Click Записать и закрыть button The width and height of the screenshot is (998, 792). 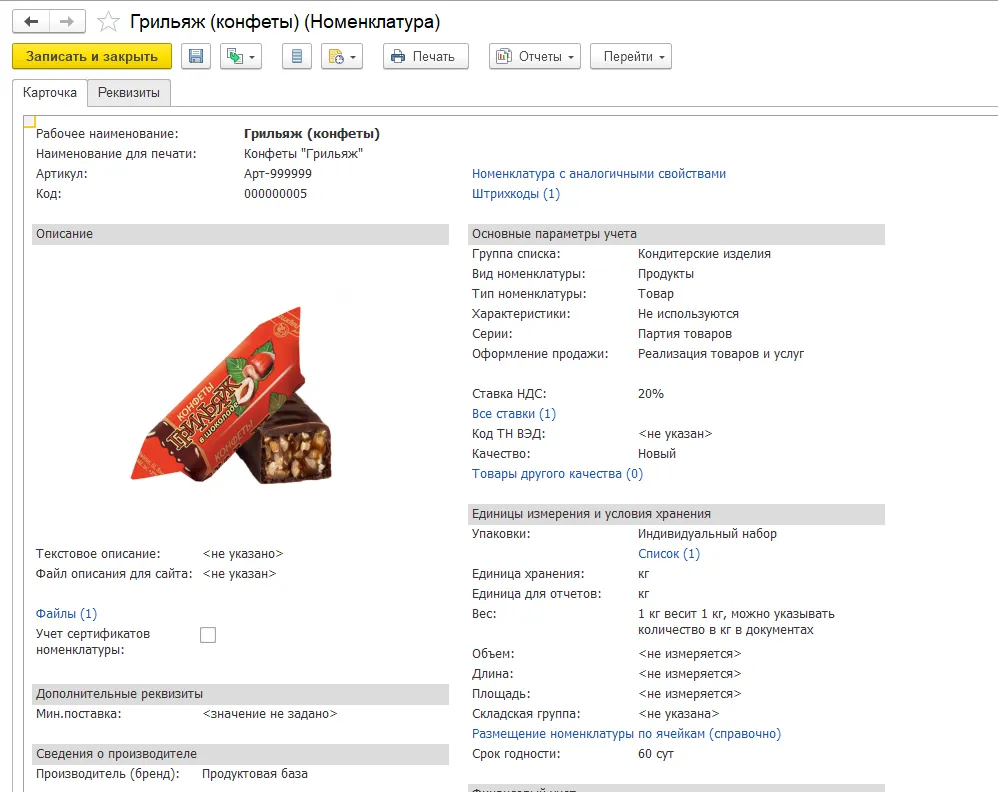coord(92,56)
